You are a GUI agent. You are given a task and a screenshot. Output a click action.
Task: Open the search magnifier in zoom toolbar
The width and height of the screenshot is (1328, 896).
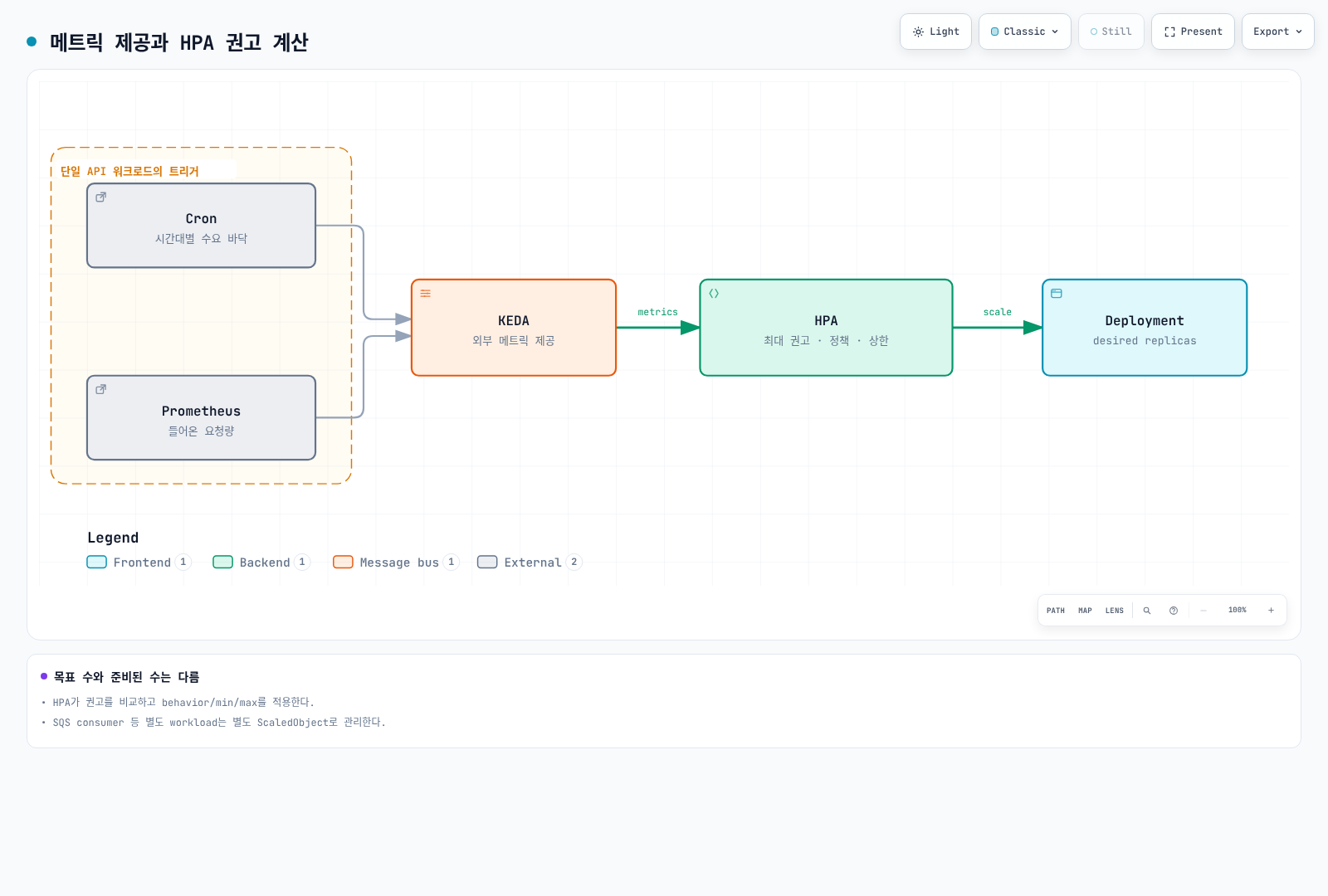1147,611
